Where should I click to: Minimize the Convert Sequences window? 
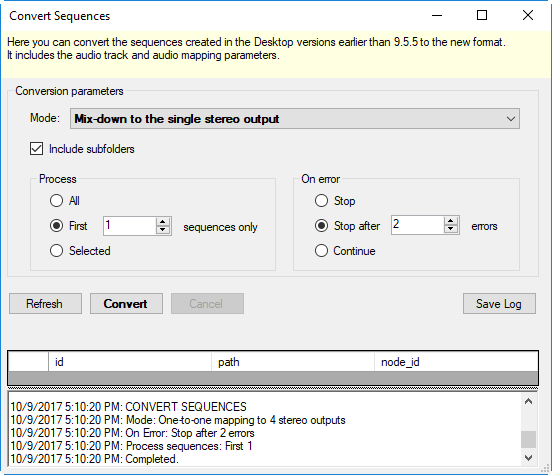point(437,15)
